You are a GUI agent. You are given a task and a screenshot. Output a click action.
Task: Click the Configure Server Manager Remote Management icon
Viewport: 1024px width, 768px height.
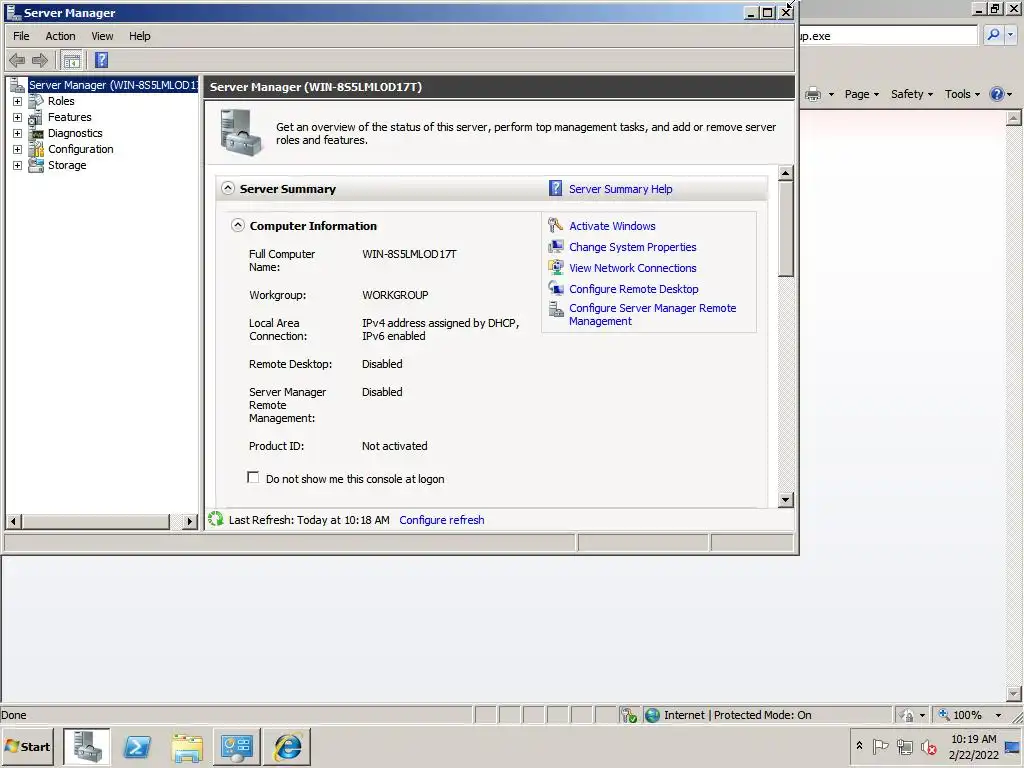pos(556,309)
